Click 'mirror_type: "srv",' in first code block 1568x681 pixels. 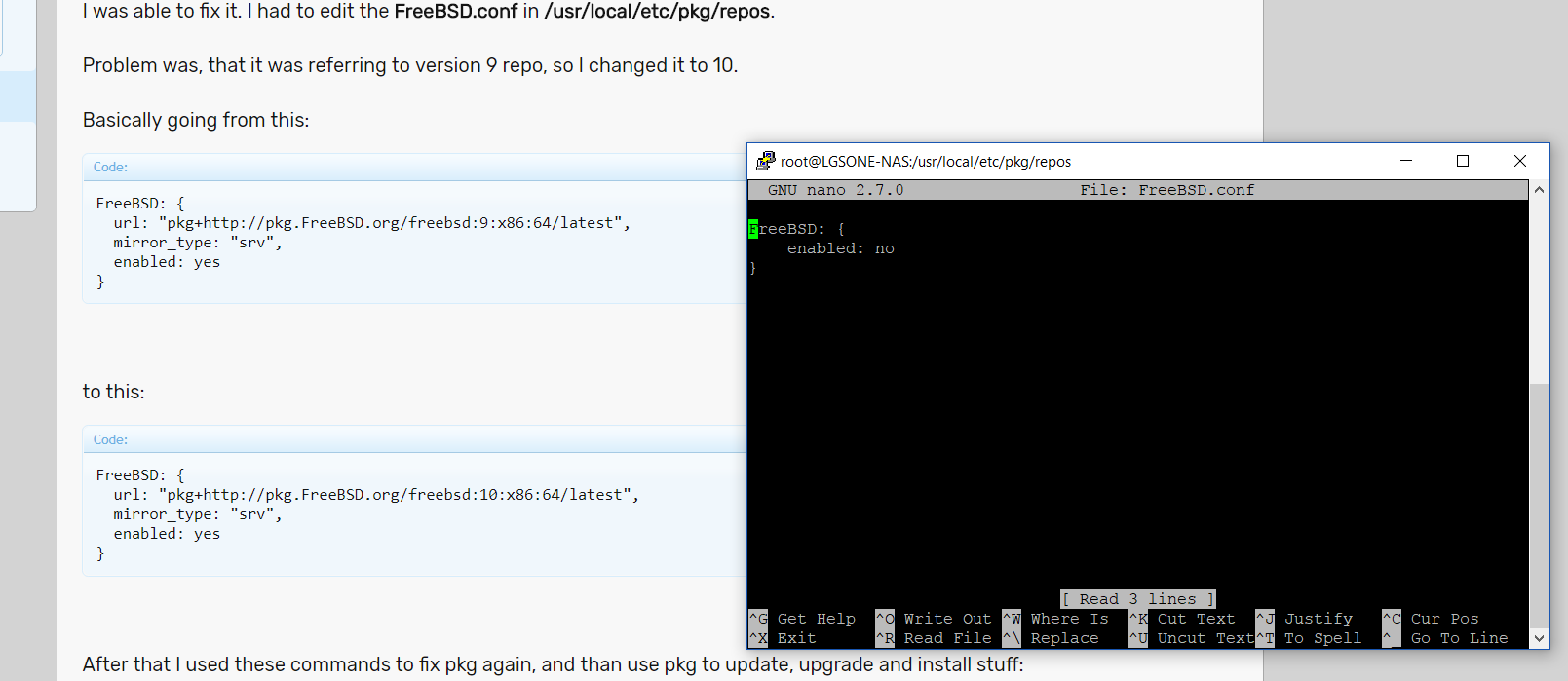(198, 243)
